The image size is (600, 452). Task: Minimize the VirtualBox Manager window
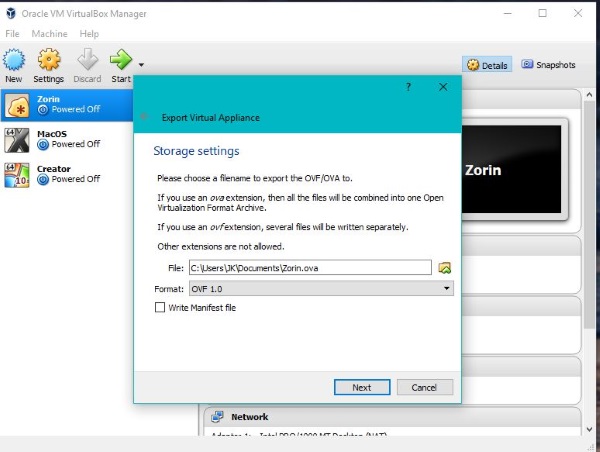point(508,13)
